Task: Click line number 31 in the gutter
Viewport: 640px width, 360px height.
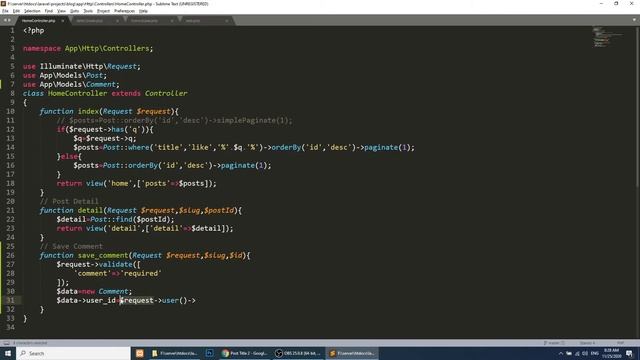Action: coord(10,300)
